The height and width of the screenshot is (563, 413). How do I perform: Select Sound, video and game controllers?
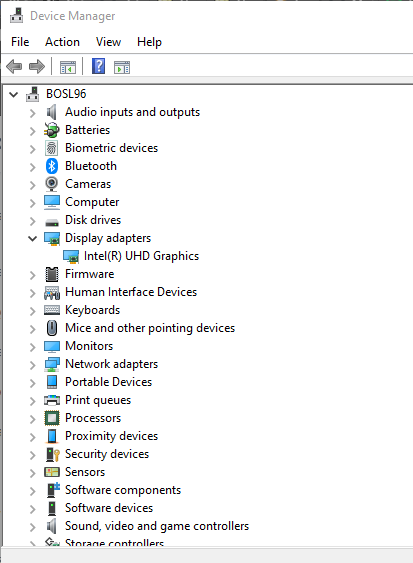coord(157,526)
